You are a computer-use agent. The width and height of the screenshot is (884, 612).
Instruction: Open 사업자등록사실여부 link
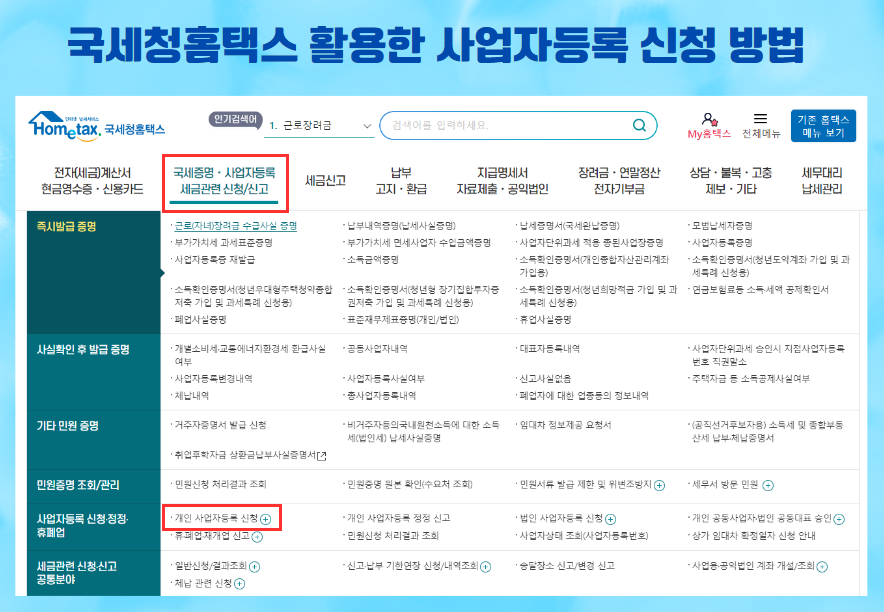coord(386,379)
